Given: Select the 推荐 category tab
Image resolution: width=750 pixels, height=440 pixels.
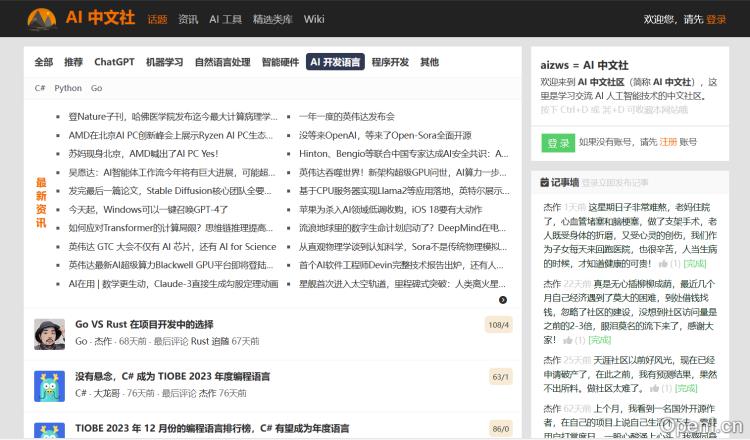Looking at the screenshot, I should [x=74, y=62].
